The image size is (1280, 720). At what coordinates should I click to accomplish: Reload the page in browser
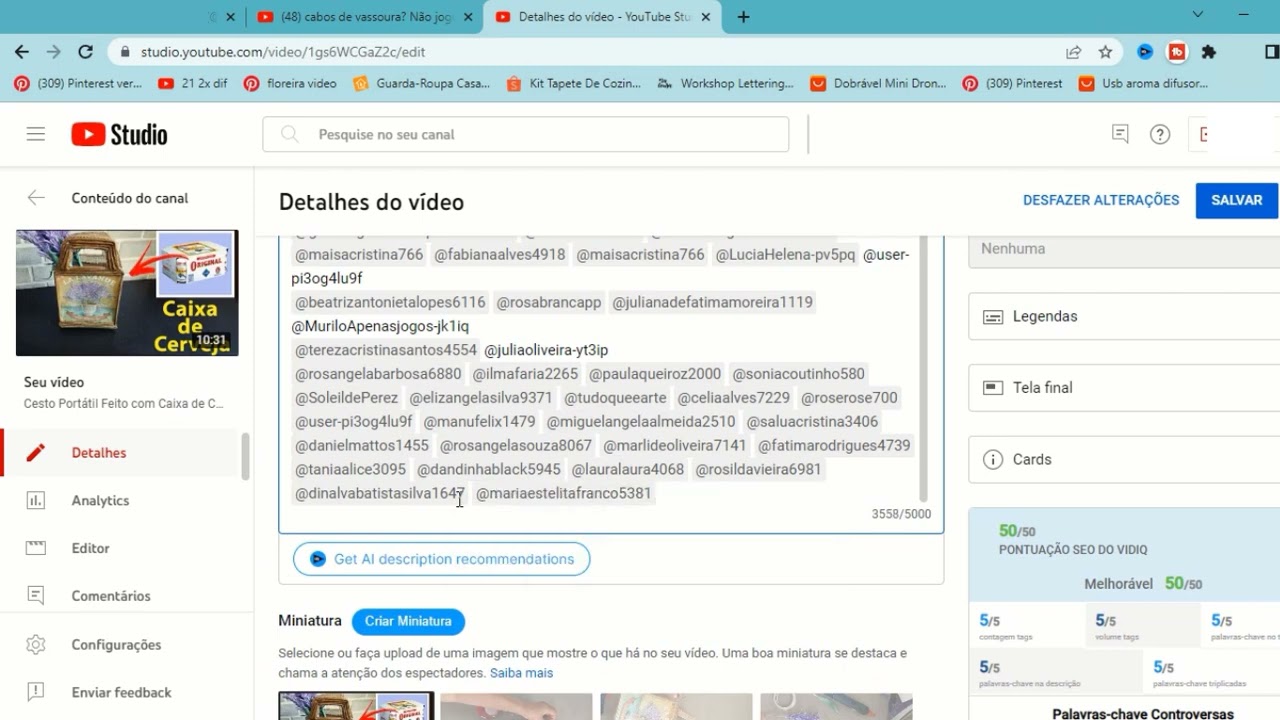tap(86, 52)
